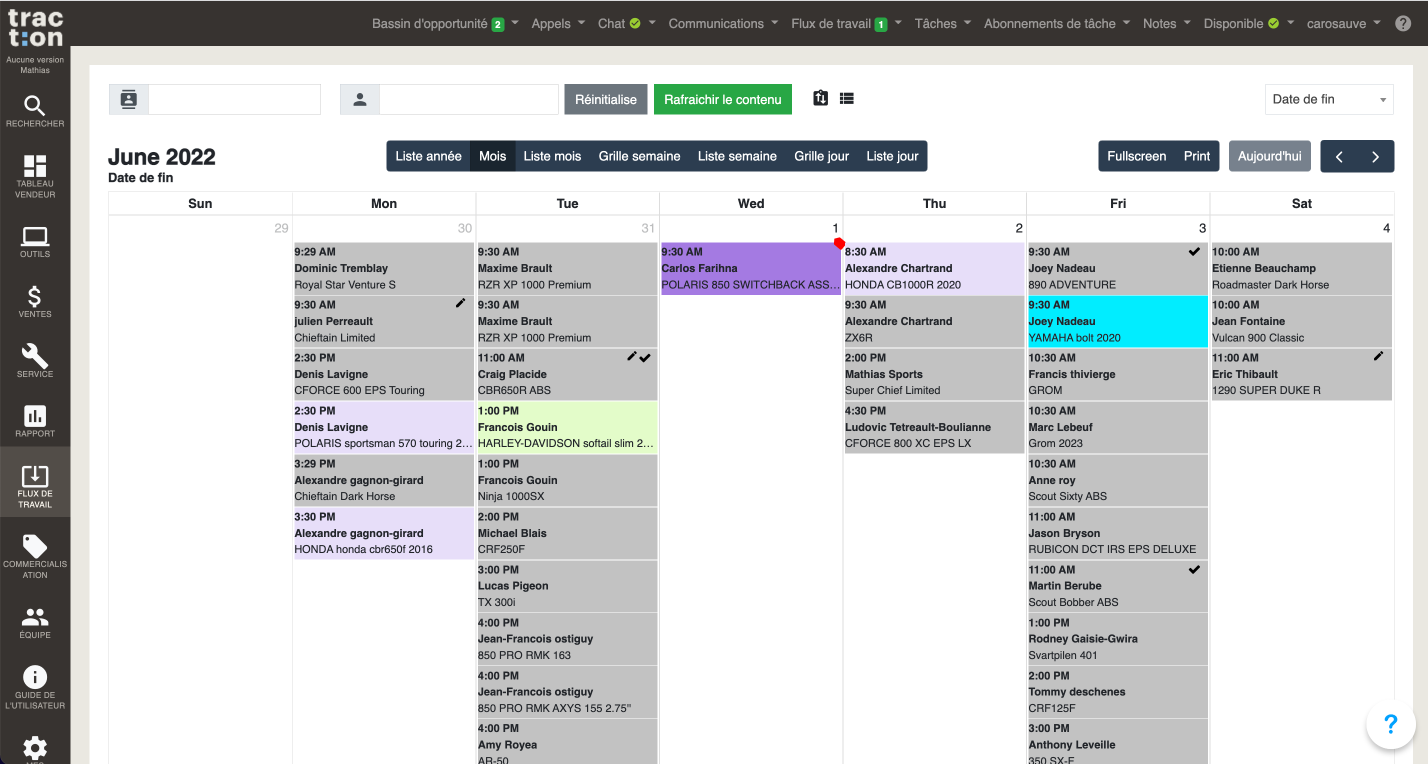Switch to Liste mois view
The image size is (1428, 764).
[552, 156]
